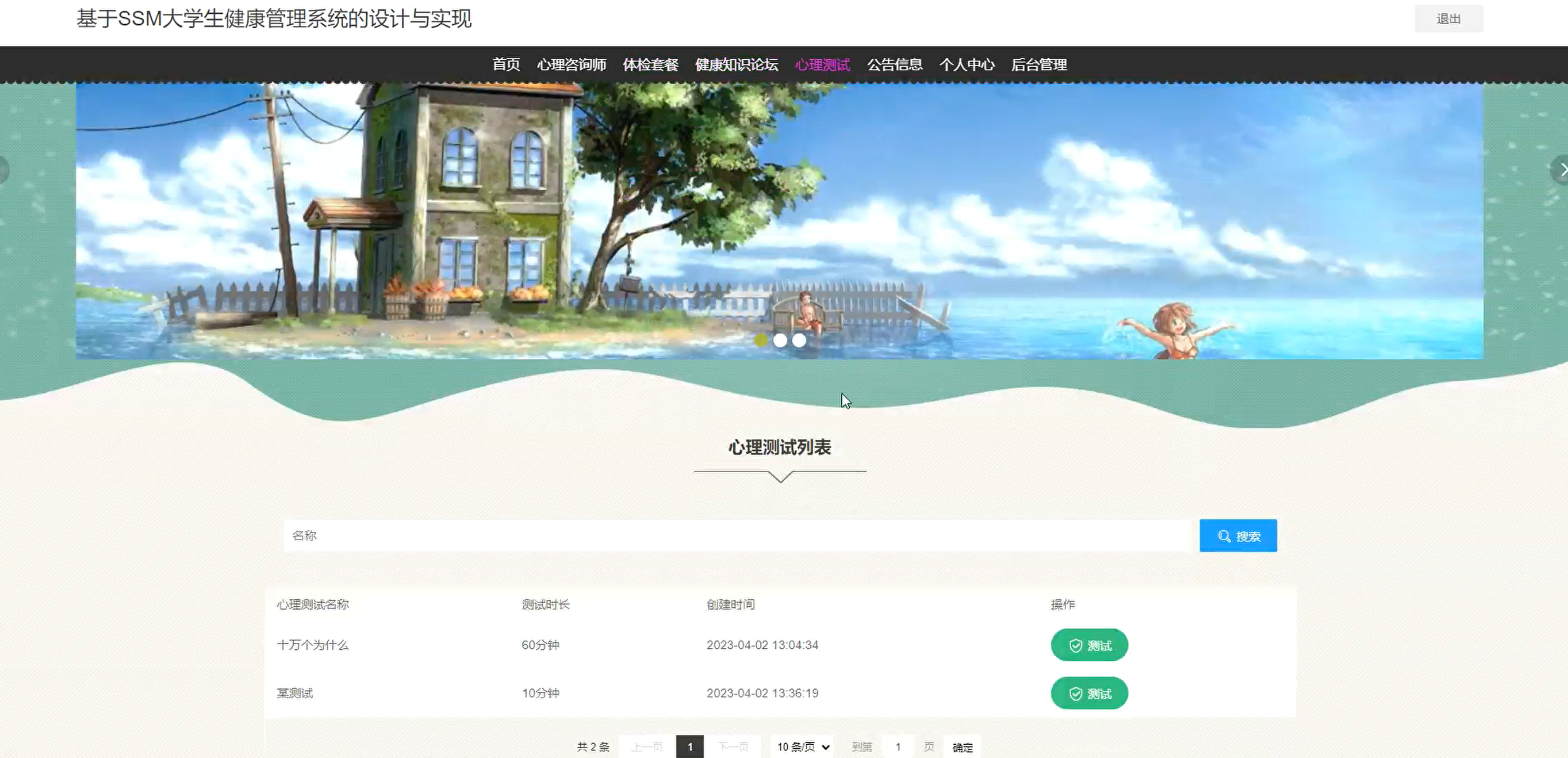Click the 退出 logout button
1568x758 pixels.
coord(1448,19)
